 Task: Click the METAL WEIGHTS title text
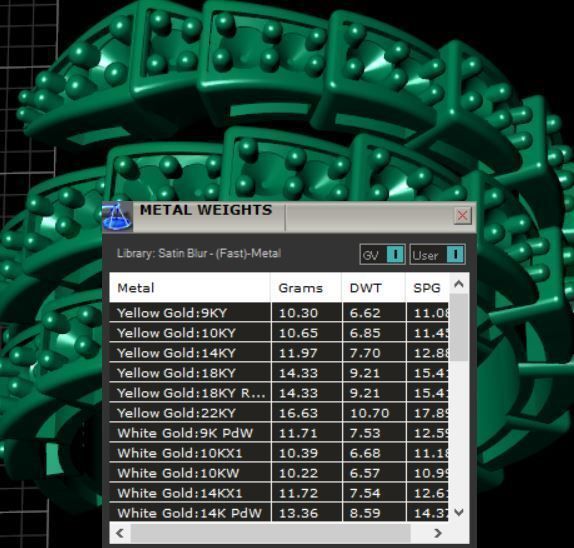[206, 210]
